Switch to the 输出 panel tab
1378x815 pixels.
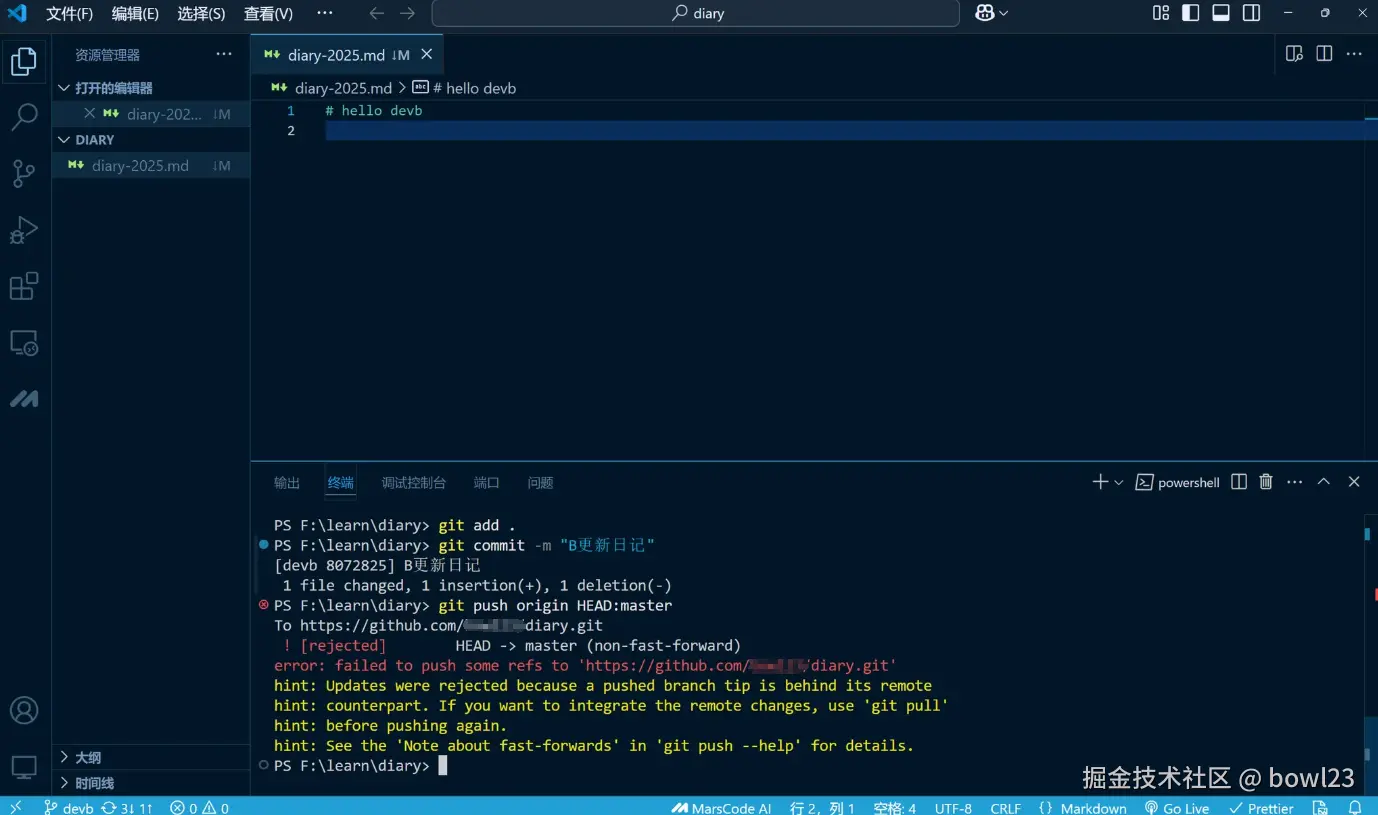pos(287,482)
